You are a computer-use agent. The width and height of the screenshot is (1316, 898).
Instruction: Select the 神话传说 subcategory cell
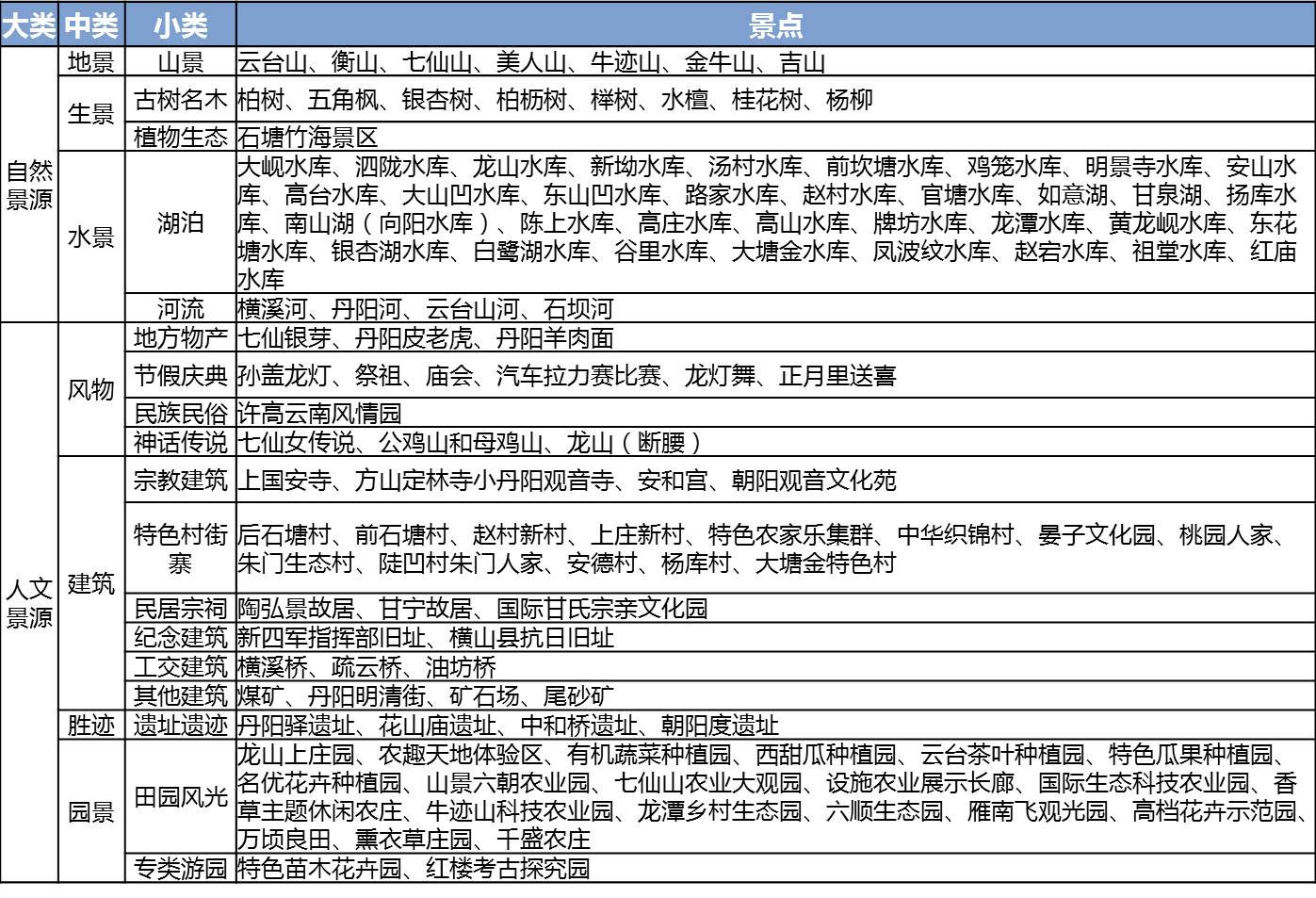[x=180, y=442]
